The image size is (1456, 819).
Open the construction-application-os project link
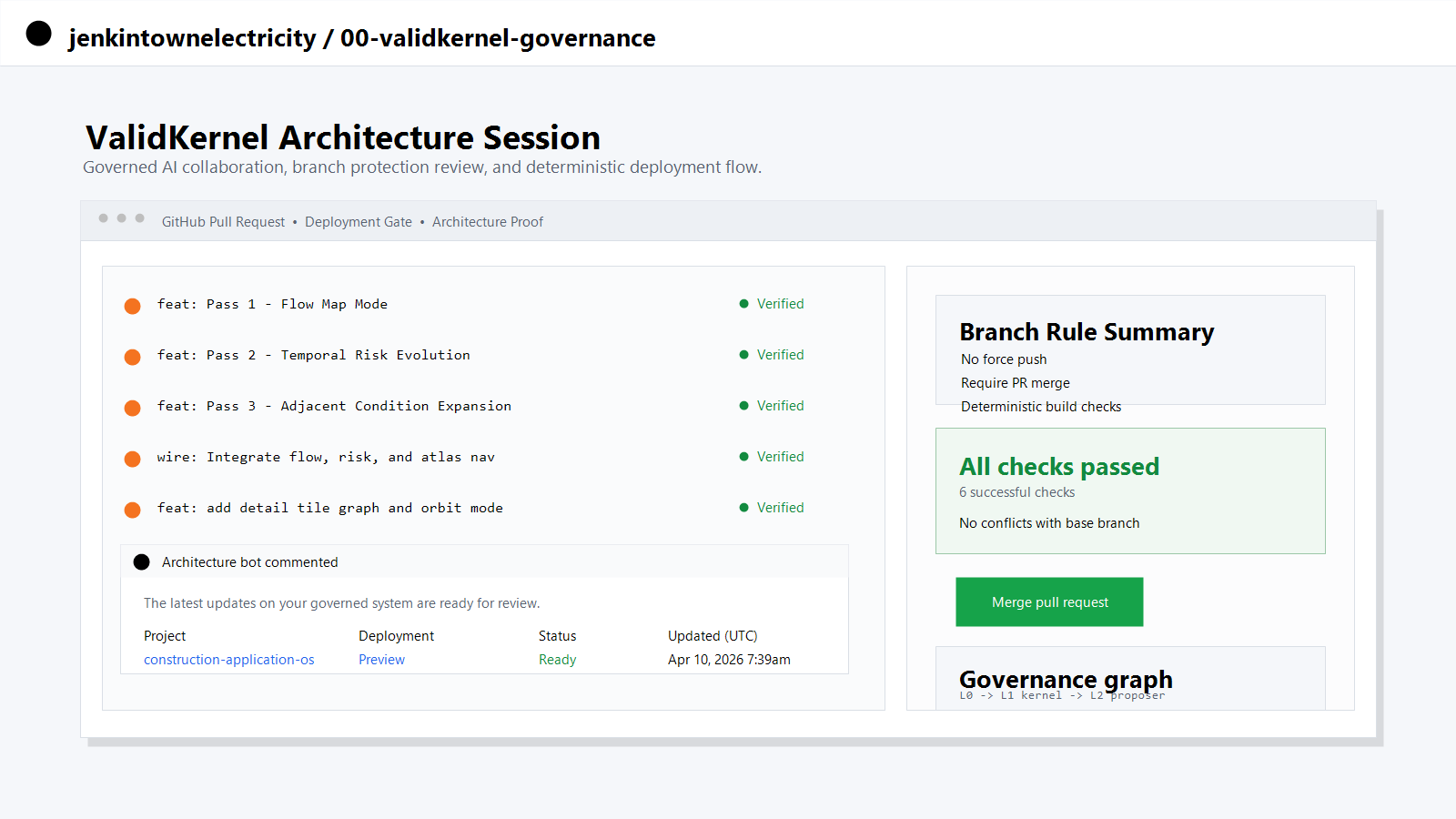(228, 659)
